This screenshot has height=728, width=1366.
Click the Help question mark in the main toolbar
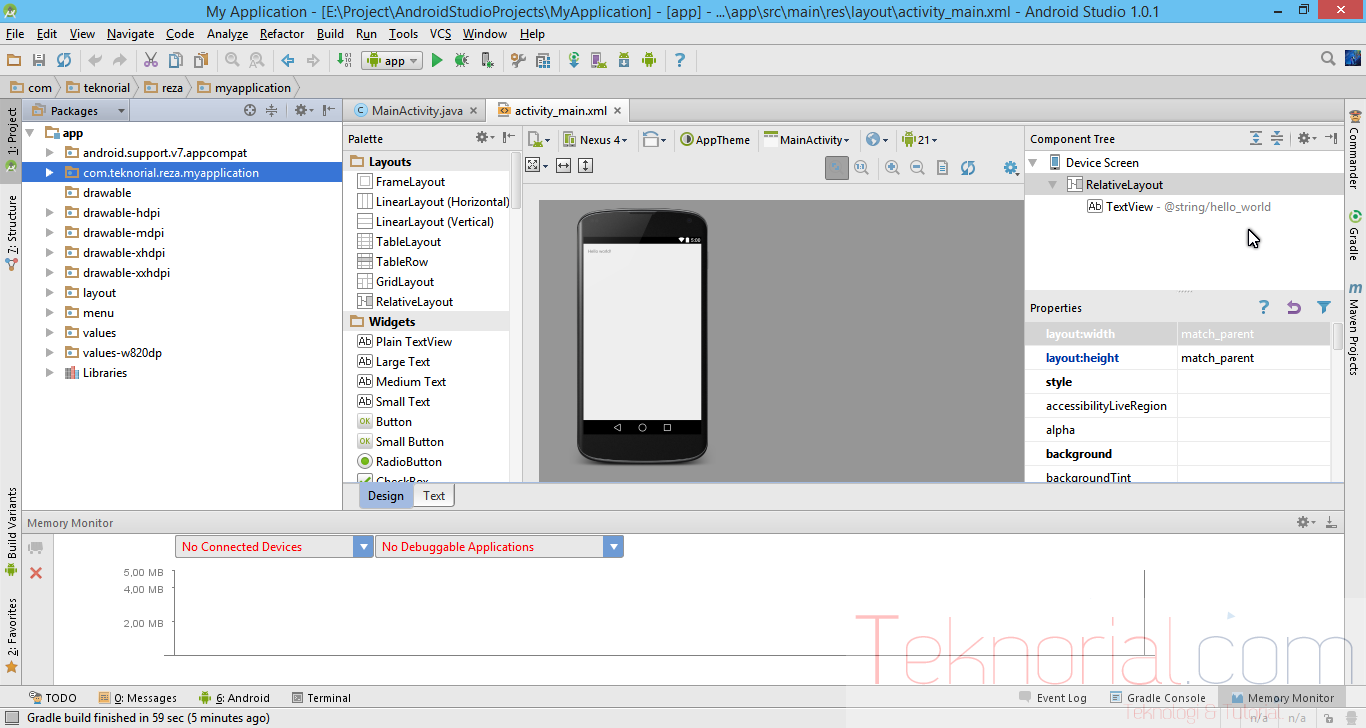coord(680,61)
